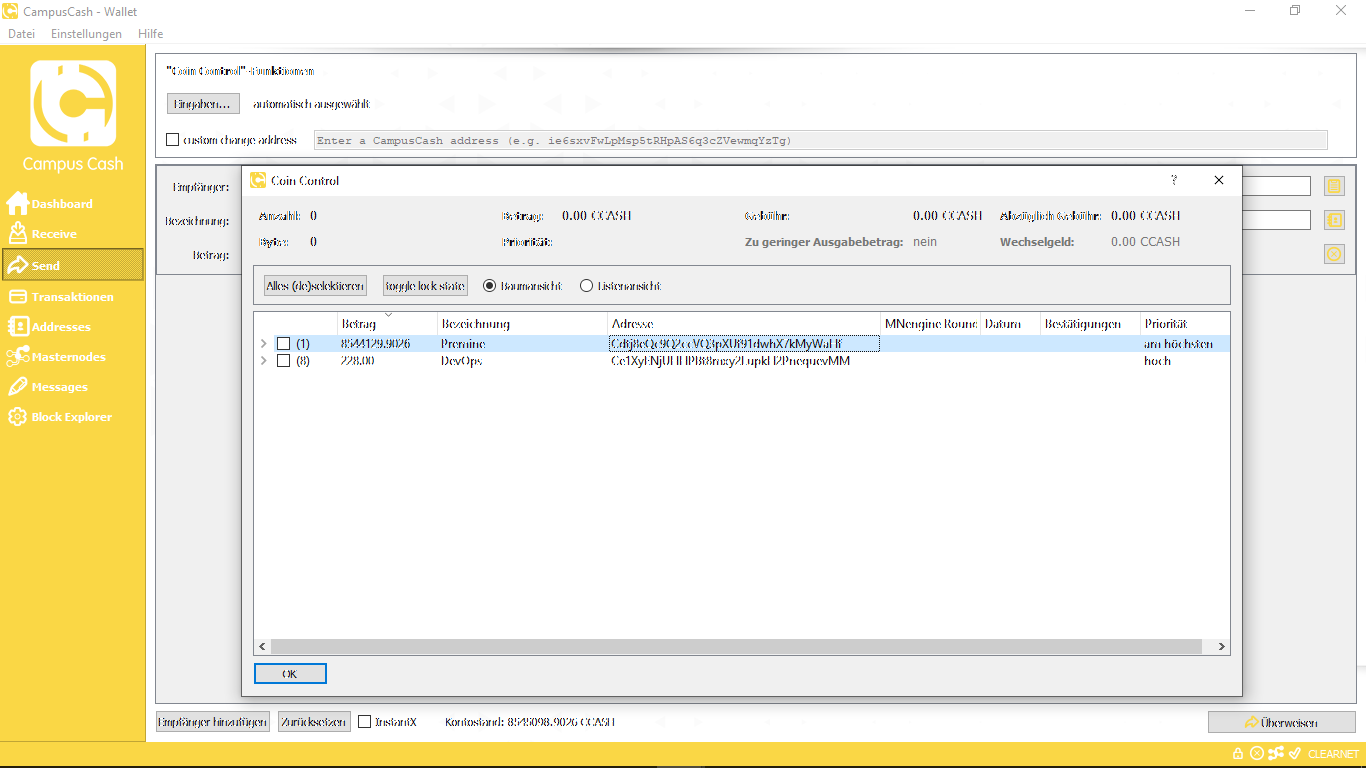This screenshot has width=1366, height=768.
Task: Click the lock icon in status bar
Action: coord(1238,754)
